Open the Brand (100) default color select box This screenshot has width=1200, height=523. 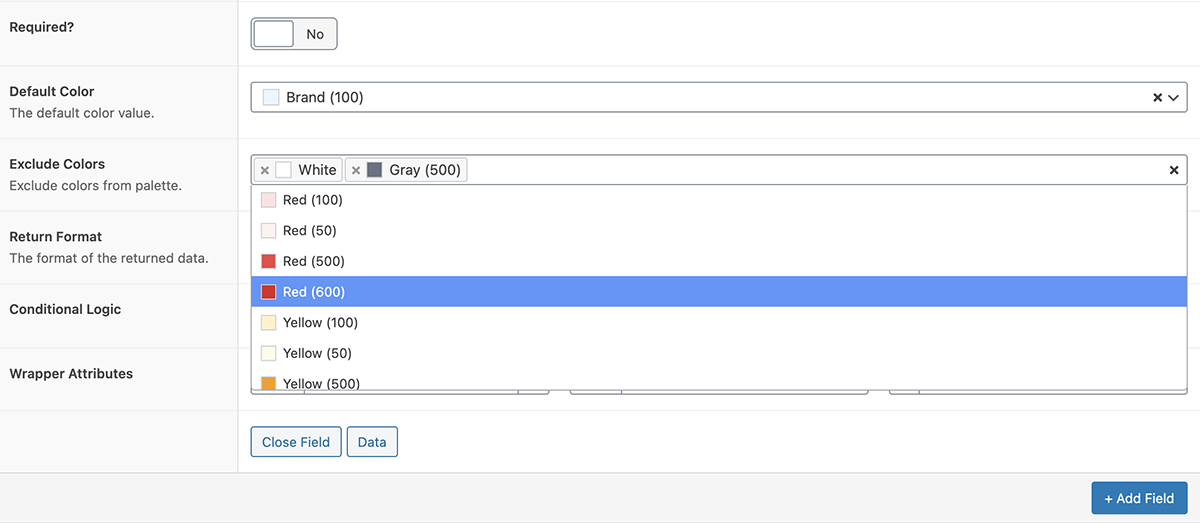[x=700, y=98]
